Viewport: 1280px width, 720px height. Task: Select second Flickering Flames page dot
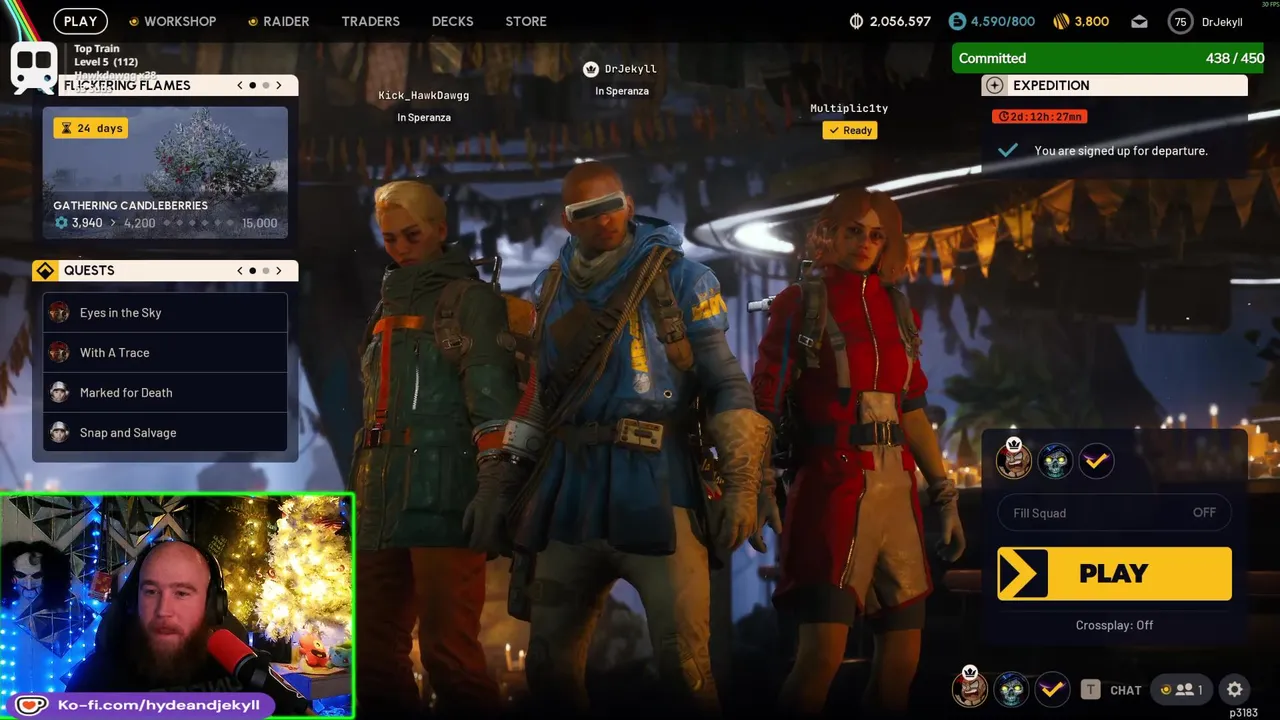(x=265, y=85)
